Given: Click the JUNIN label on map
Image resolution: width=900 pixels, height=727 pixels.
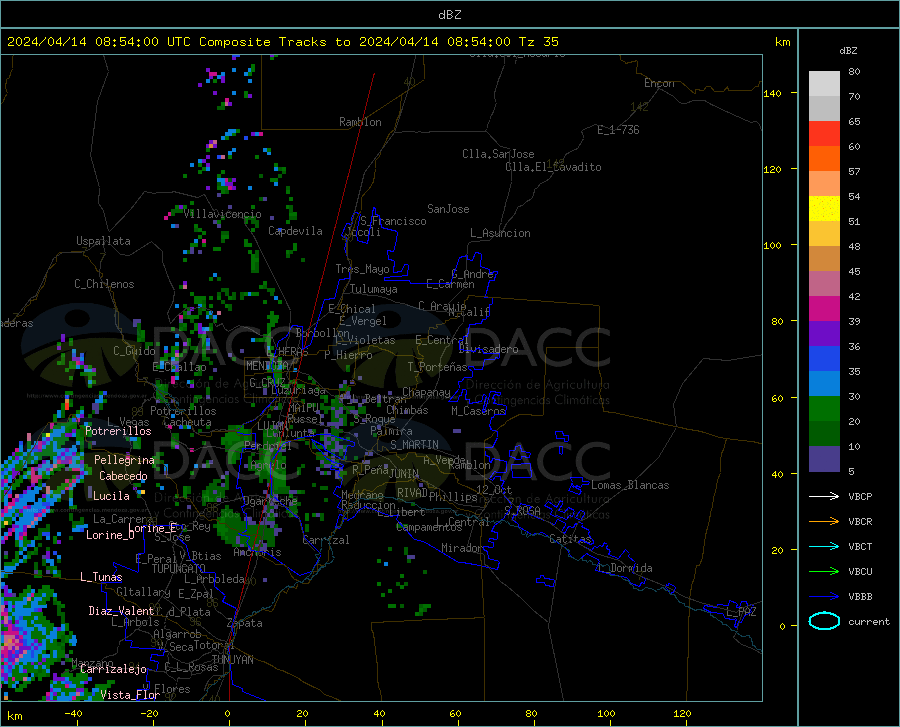Looking at the screenshot, I should [x=404, y=474].
